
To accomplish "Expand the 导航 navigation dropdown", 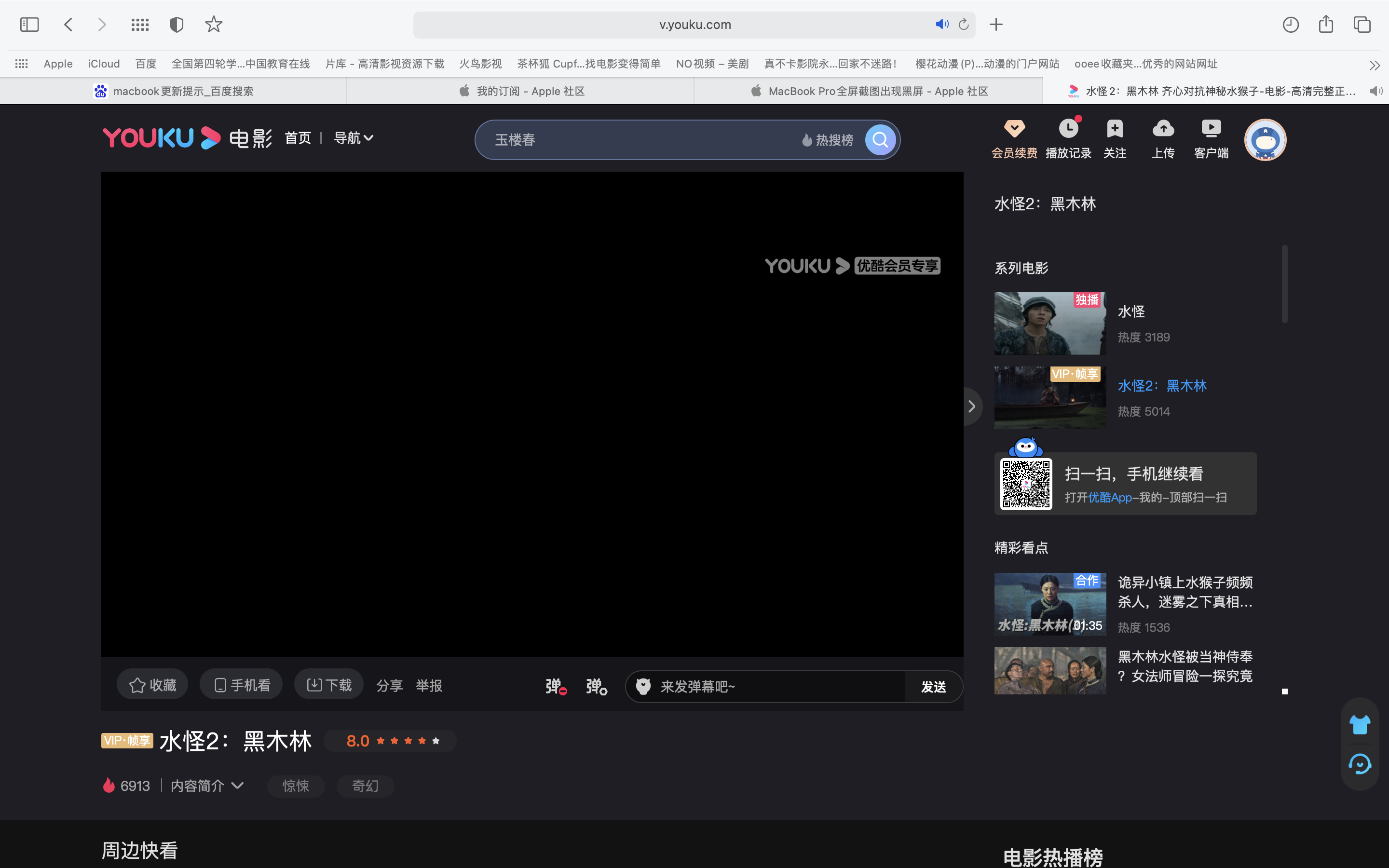I will pyautogui.click(x=354, y=138).
